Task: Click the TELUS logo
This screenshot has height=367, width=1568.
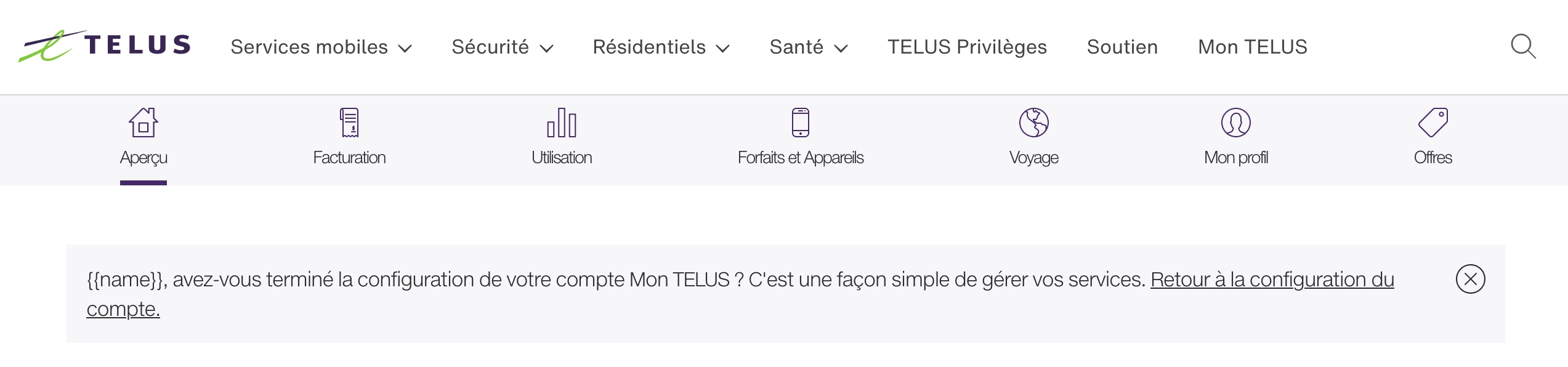Action: tap(105, 46)
